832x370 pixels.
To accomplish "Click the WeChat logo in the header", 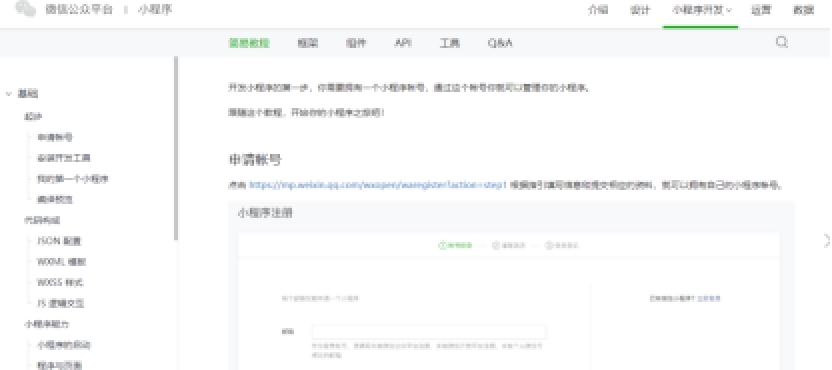I will pyautogui.click(x=26, y=8).
